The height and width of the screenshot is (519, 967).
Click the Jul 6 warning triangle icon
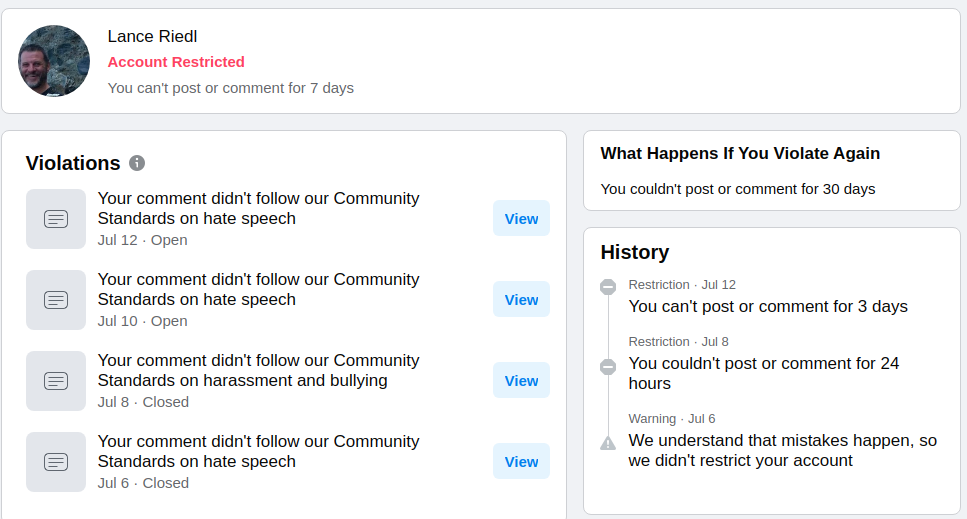[608, 442]
